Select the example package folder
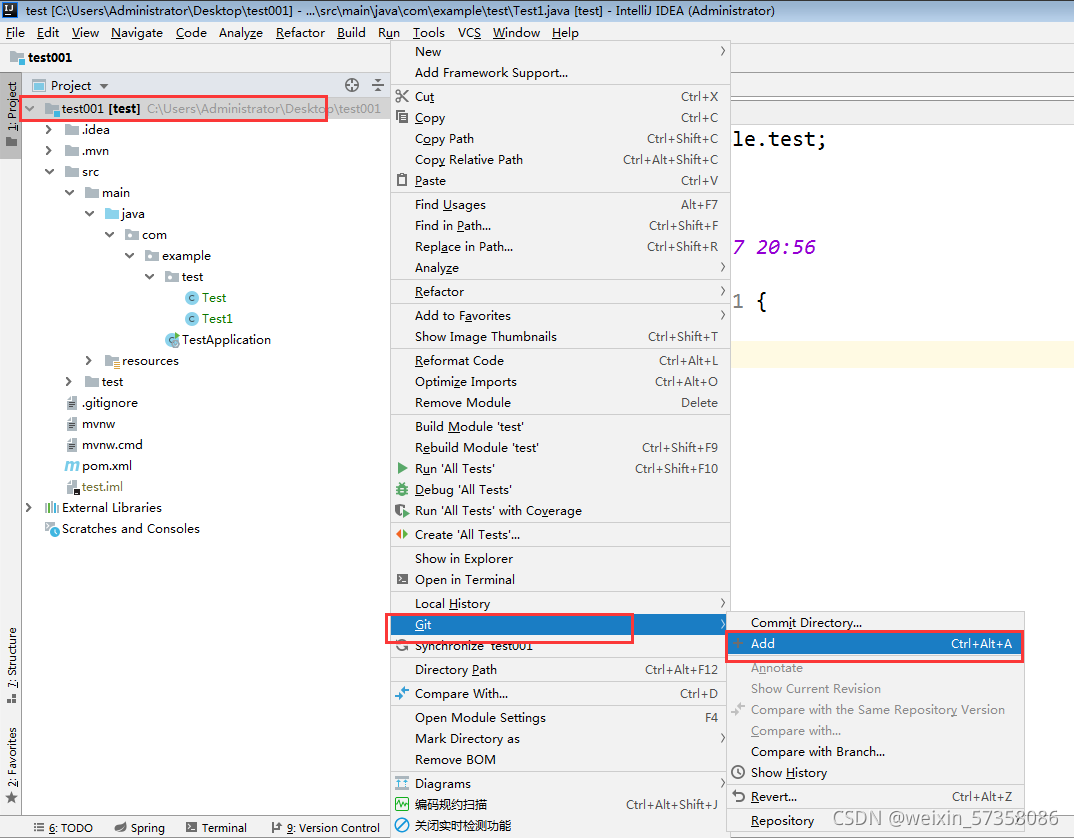Viewport: 1074px width, 838px height. click(178, 256)
